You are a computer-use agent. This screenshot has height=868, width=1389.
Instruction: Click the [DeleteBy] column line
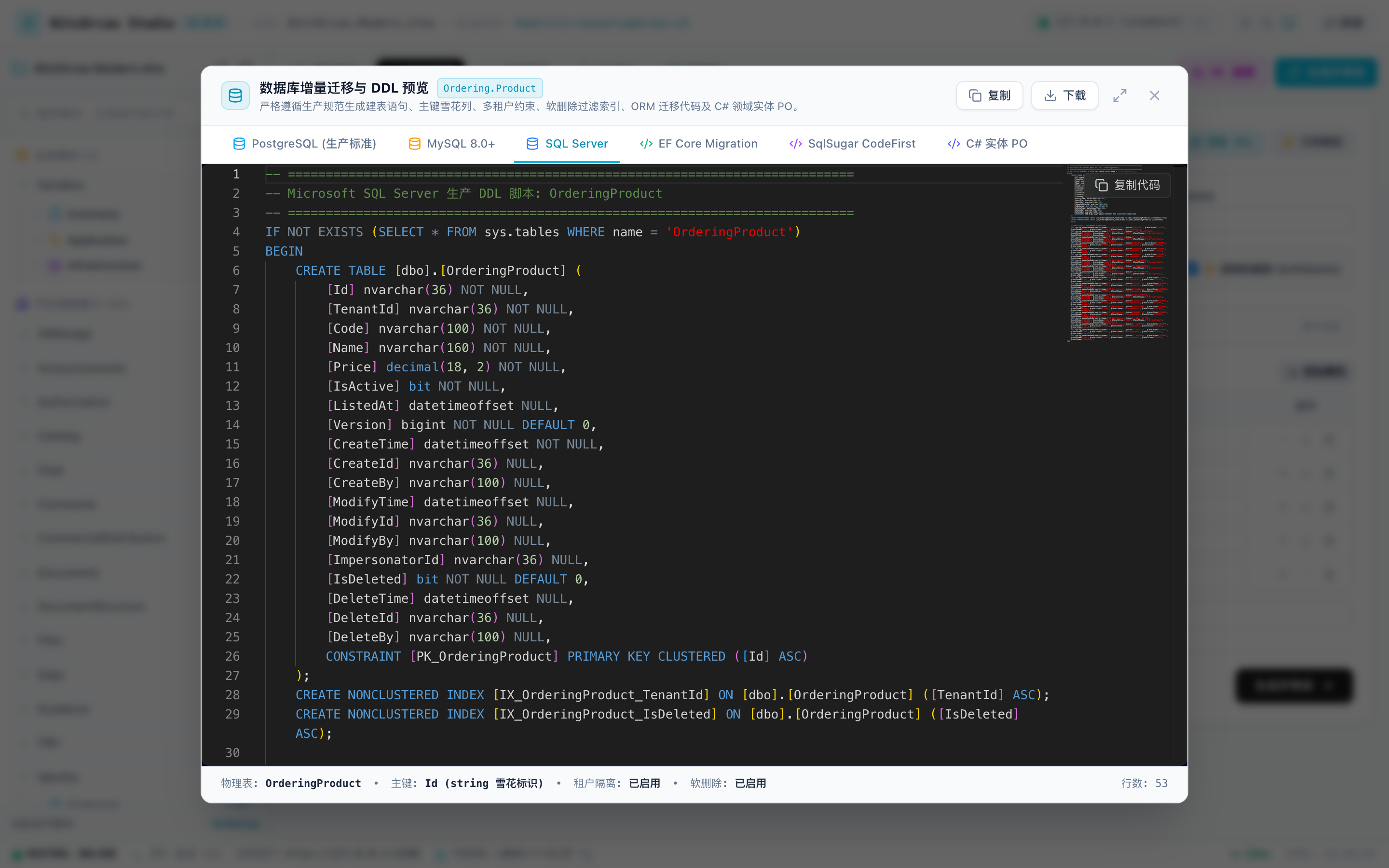438,637
